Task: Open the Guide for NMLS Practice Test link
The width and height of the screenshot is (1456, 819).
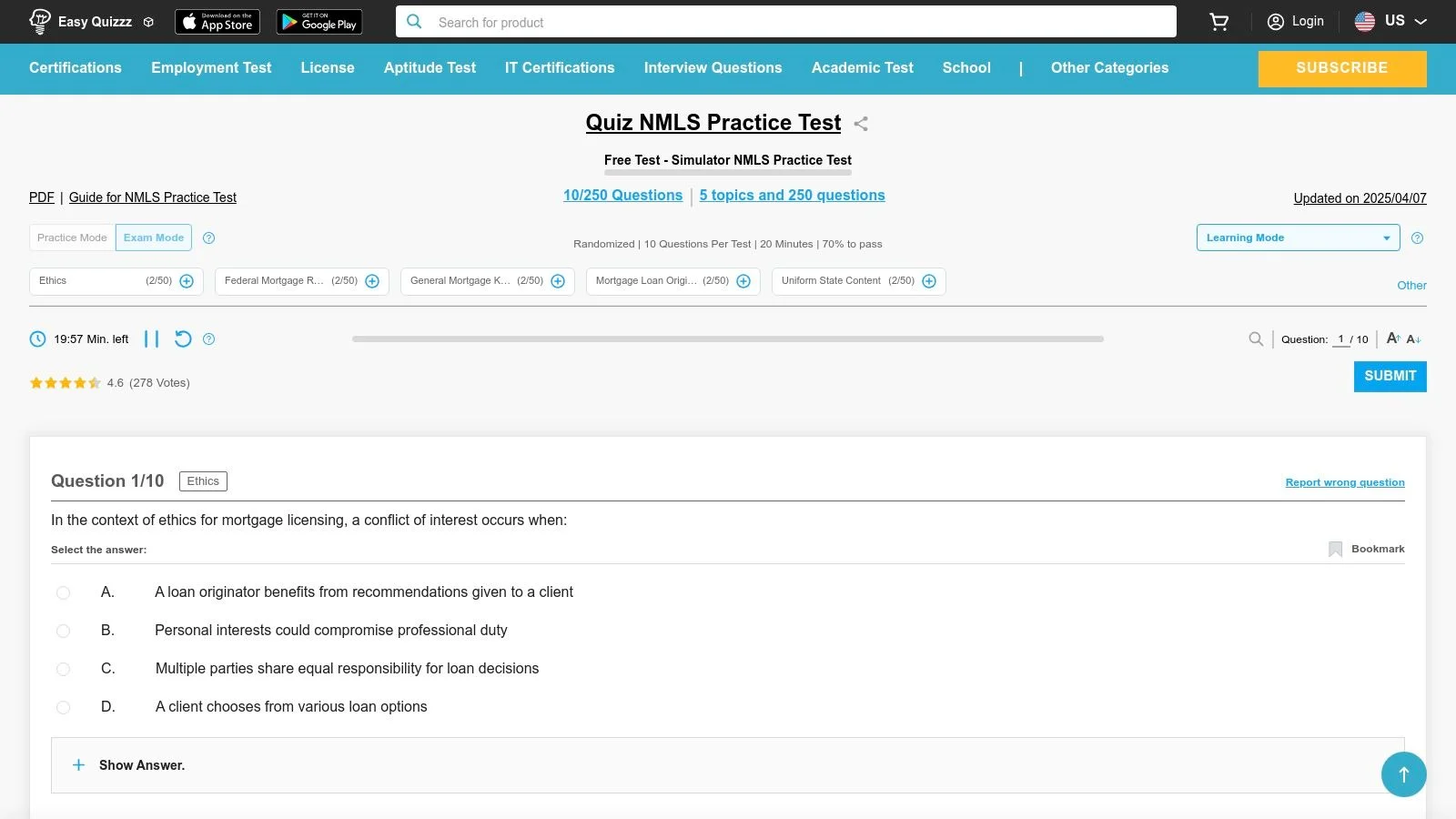Action: click(152, 197)
